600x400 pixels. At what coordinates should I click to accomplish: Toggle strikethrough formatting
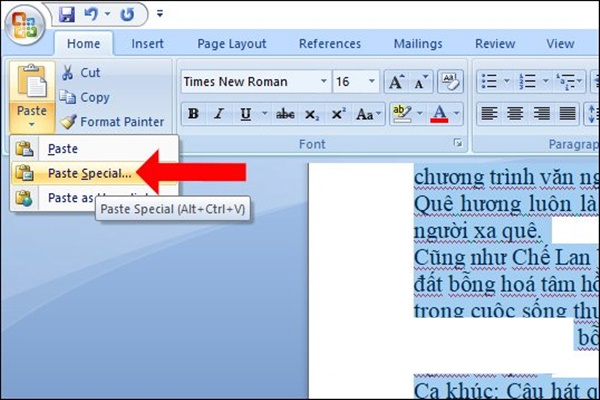pyautogui.click(x=285, y=114)
